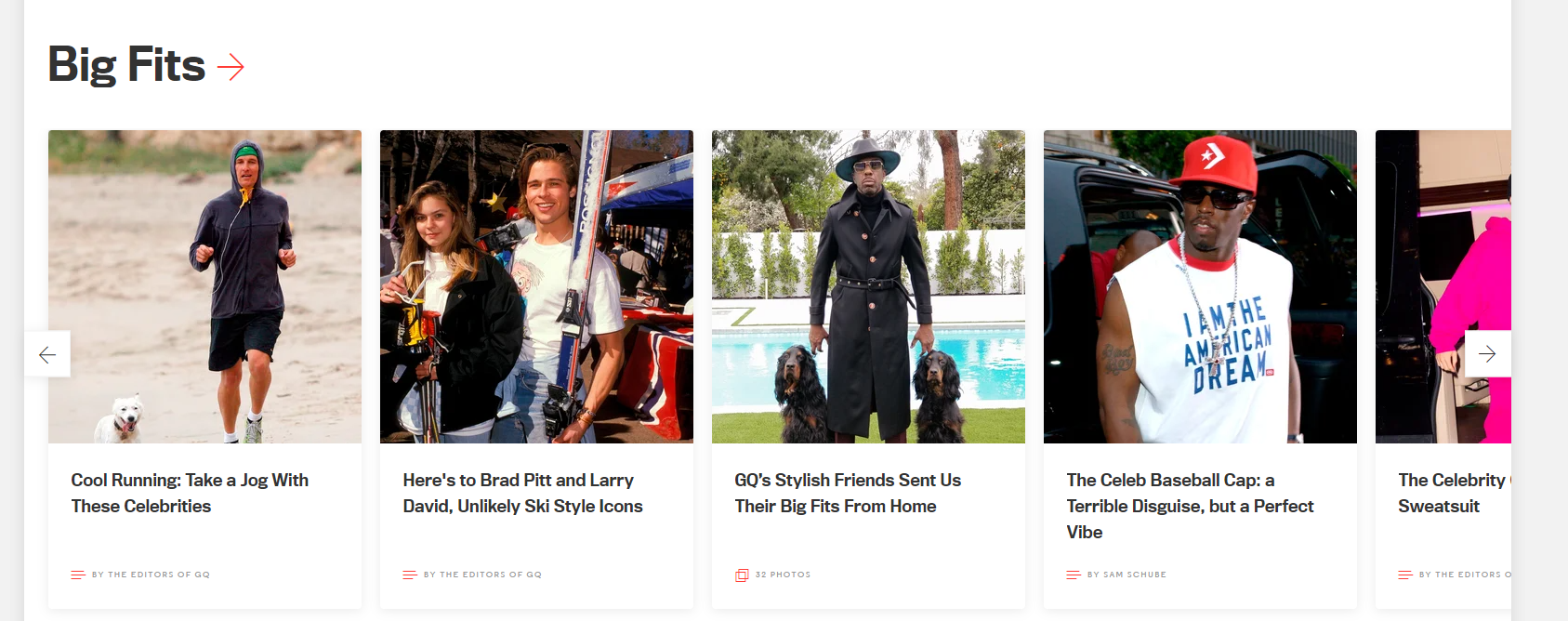This screenshot has height=621, width=1568.
Task: Open The Celebrity Sweatsuit article title
Action: click(1455, 493)
